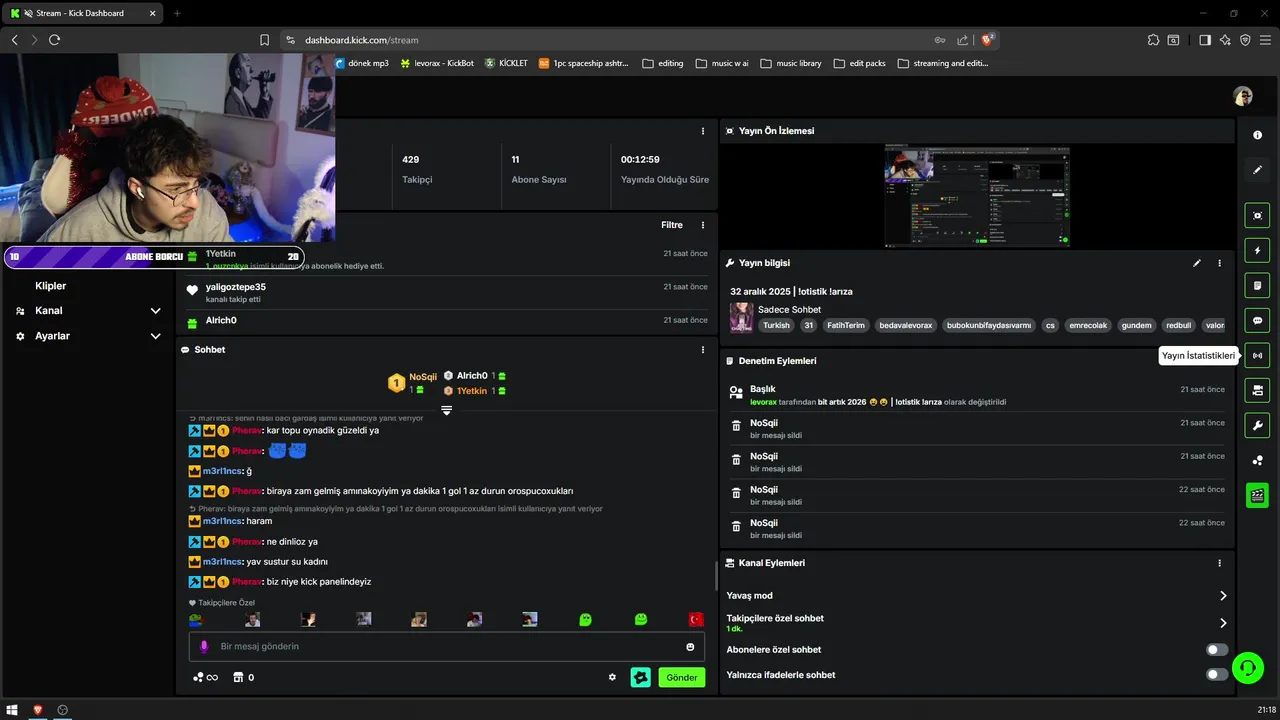The image size is (1280, 720).
Task: Open the music library bookmark folder
Action: pos(791,63)
